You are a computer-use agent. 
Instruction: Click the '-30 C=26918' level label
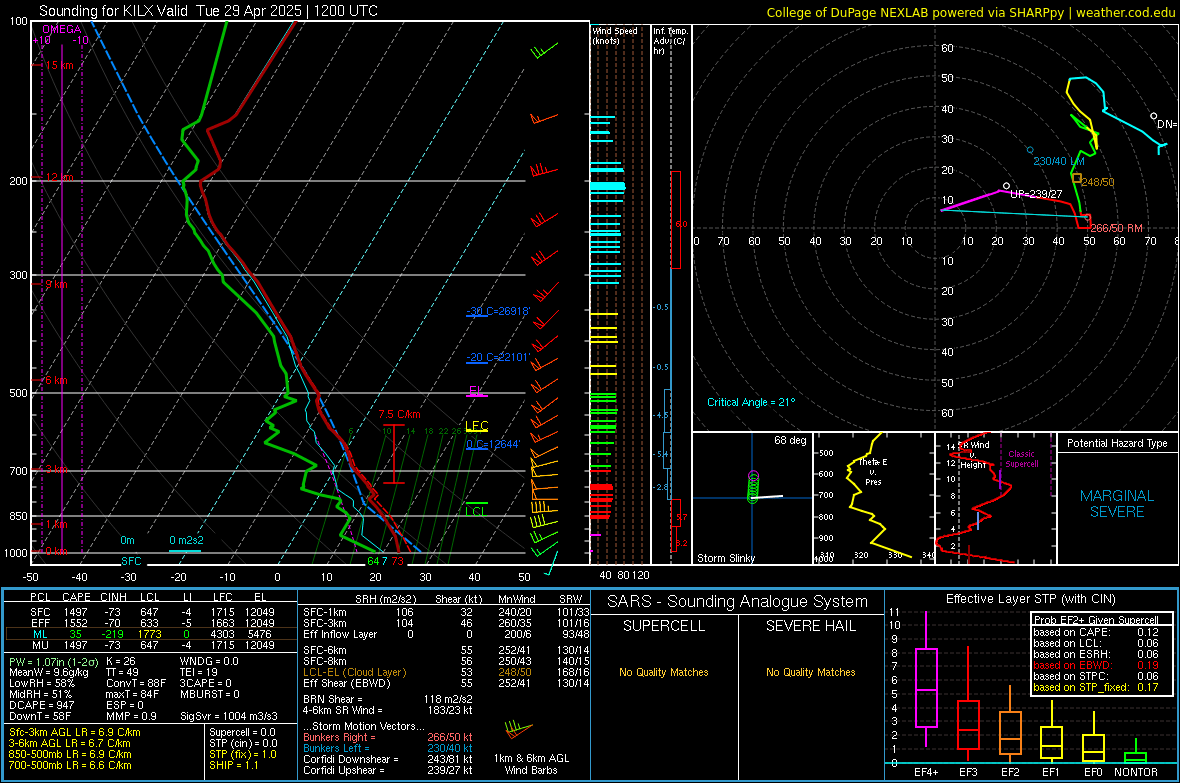(x=498, y=311)
